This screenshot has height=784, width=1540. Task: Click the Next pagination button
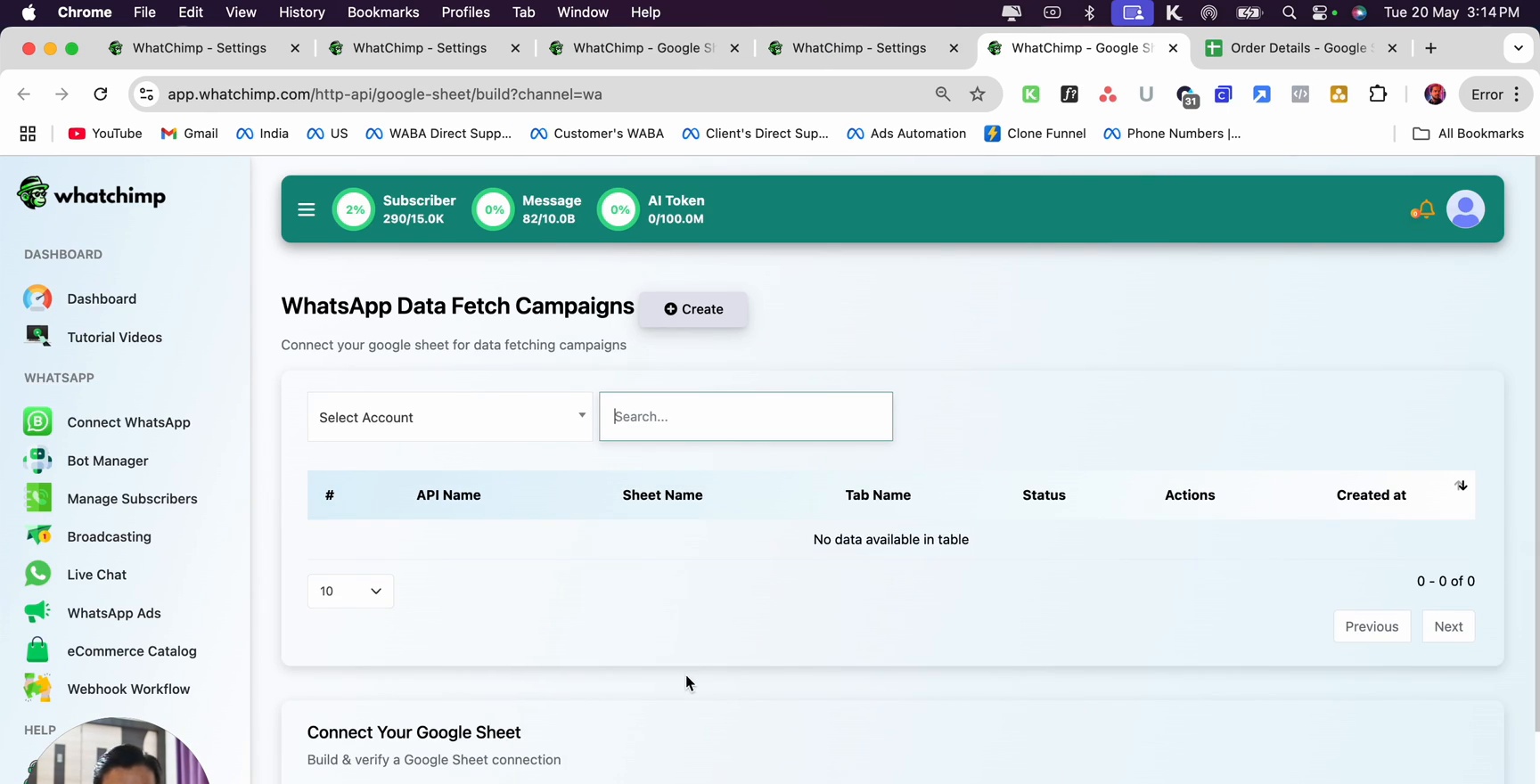1448,626
